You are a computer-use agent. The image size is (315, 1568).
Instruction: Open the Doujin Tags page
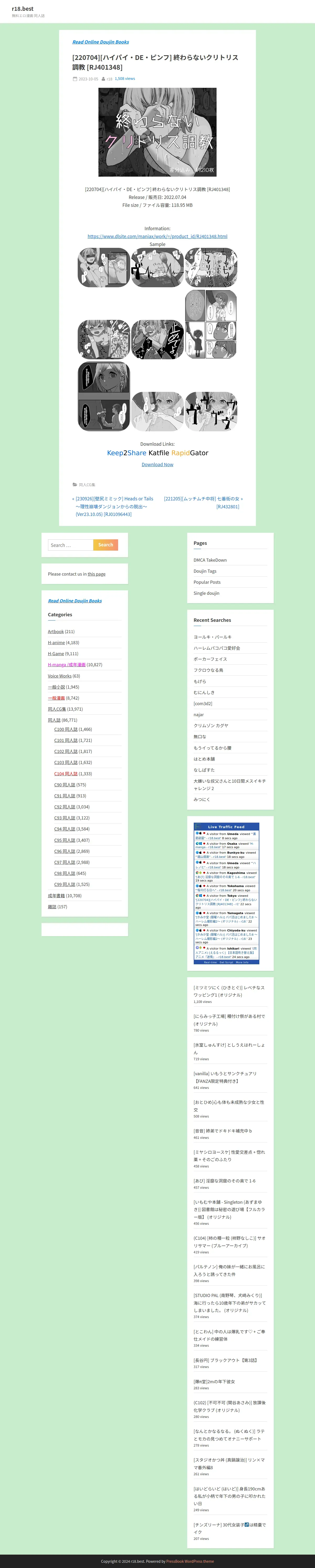tap(205, 571)
